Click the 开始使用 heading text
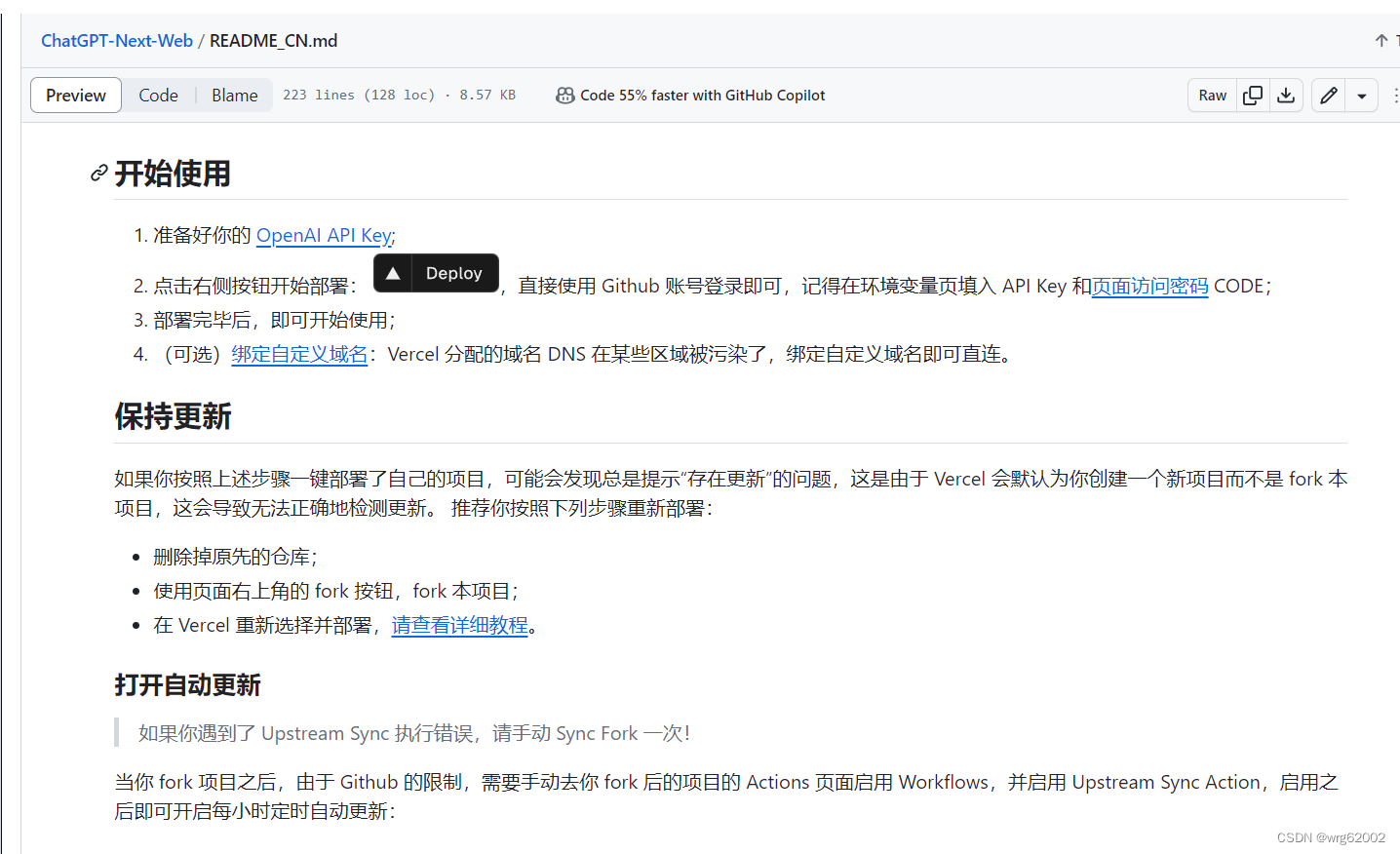Image resolution: width=1400 pixels, height=854 pixels. point(173,174)
